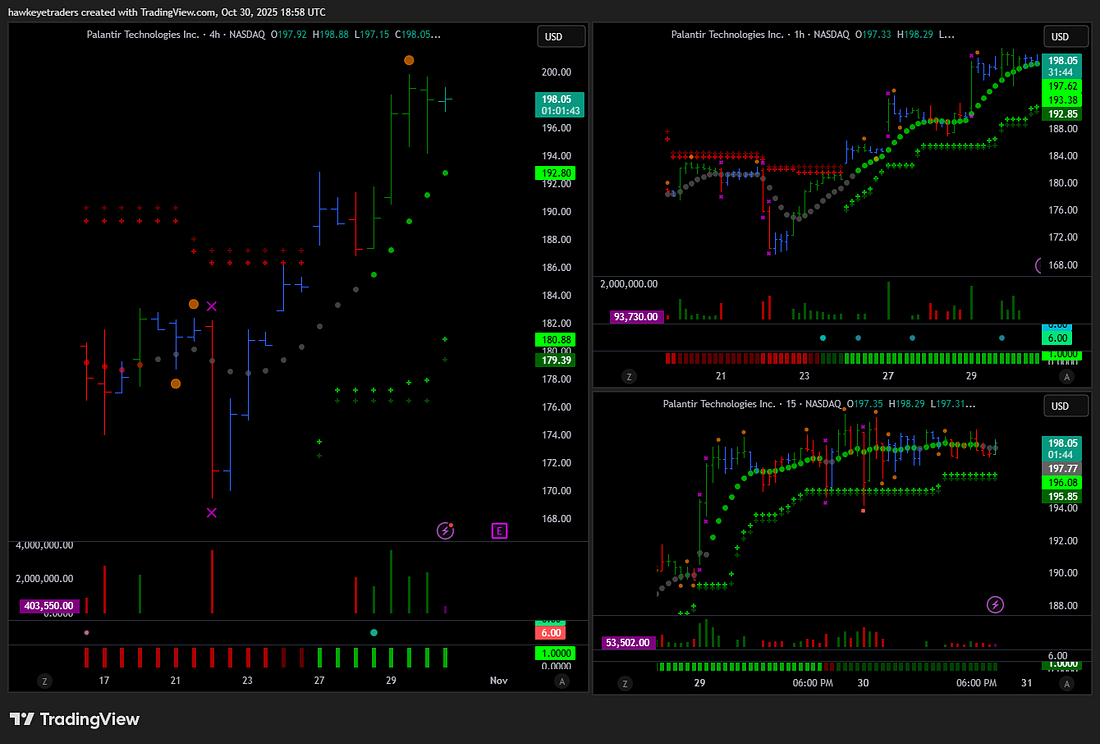1100x744 pixels.
Task: Toggle auto scale (A) on the 1h chart
Action: pyautogui.click(x=1067, y=377)
